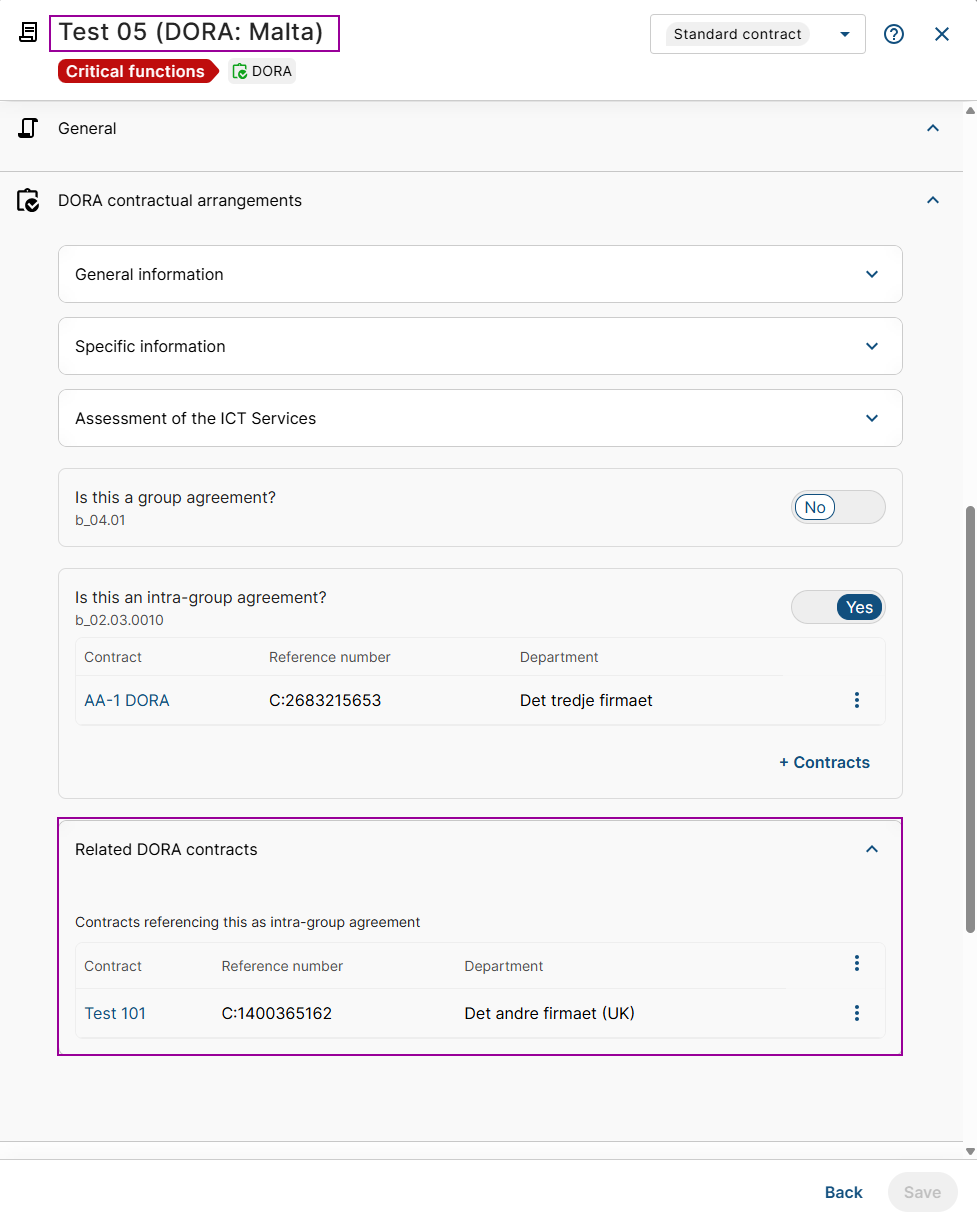This screenshot has width=977, height=1221.
Task: Click the + Contracts button
Action: click(x=824, y=762)
